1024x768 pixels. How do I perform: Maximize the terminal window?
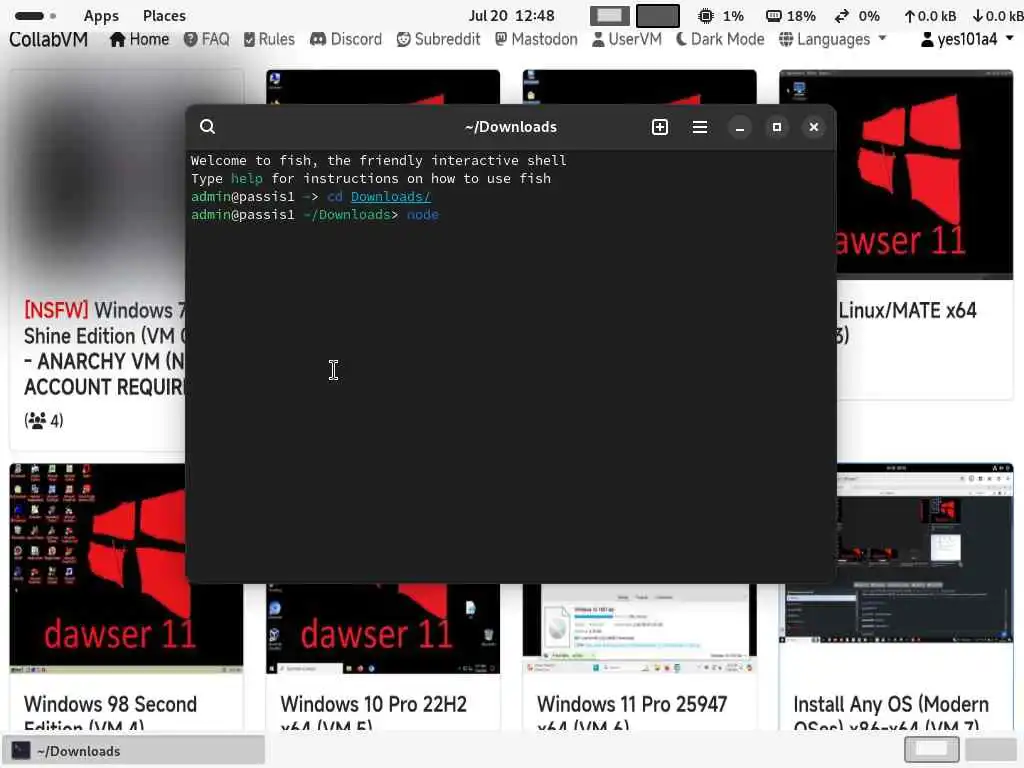point(776,127)
